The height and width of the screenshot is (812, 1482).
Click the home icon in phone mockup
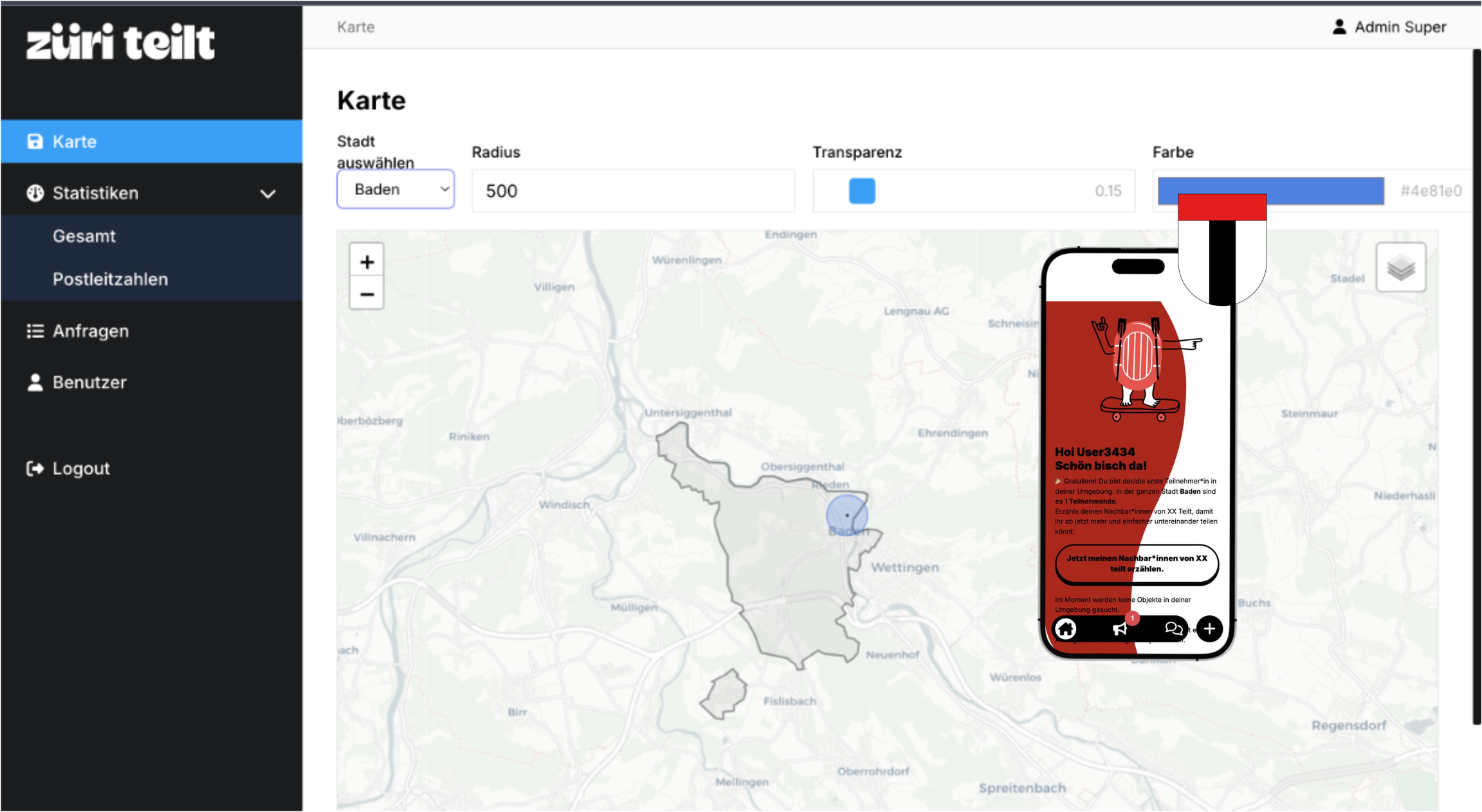pos(1066,629)
